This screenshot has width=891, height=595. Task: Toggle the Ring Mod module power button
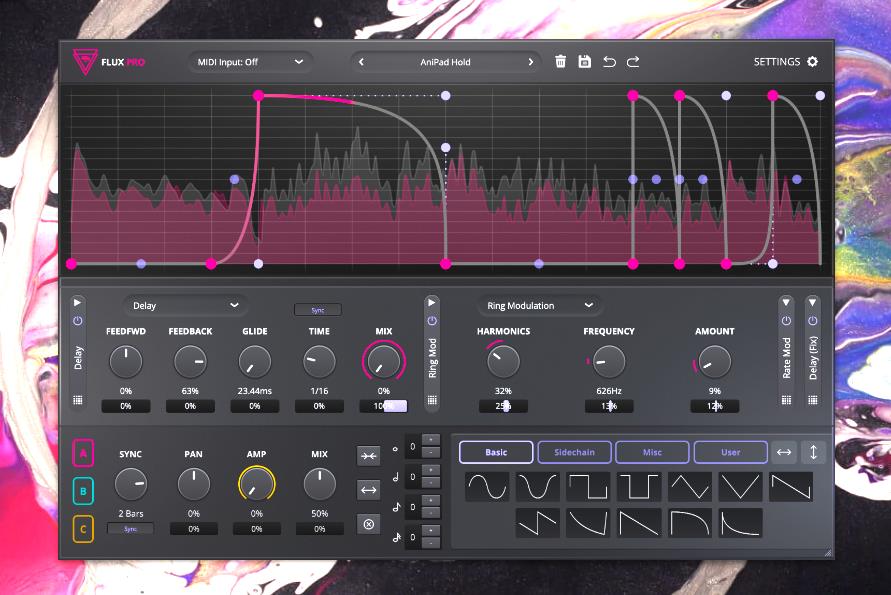coord(432,321)
